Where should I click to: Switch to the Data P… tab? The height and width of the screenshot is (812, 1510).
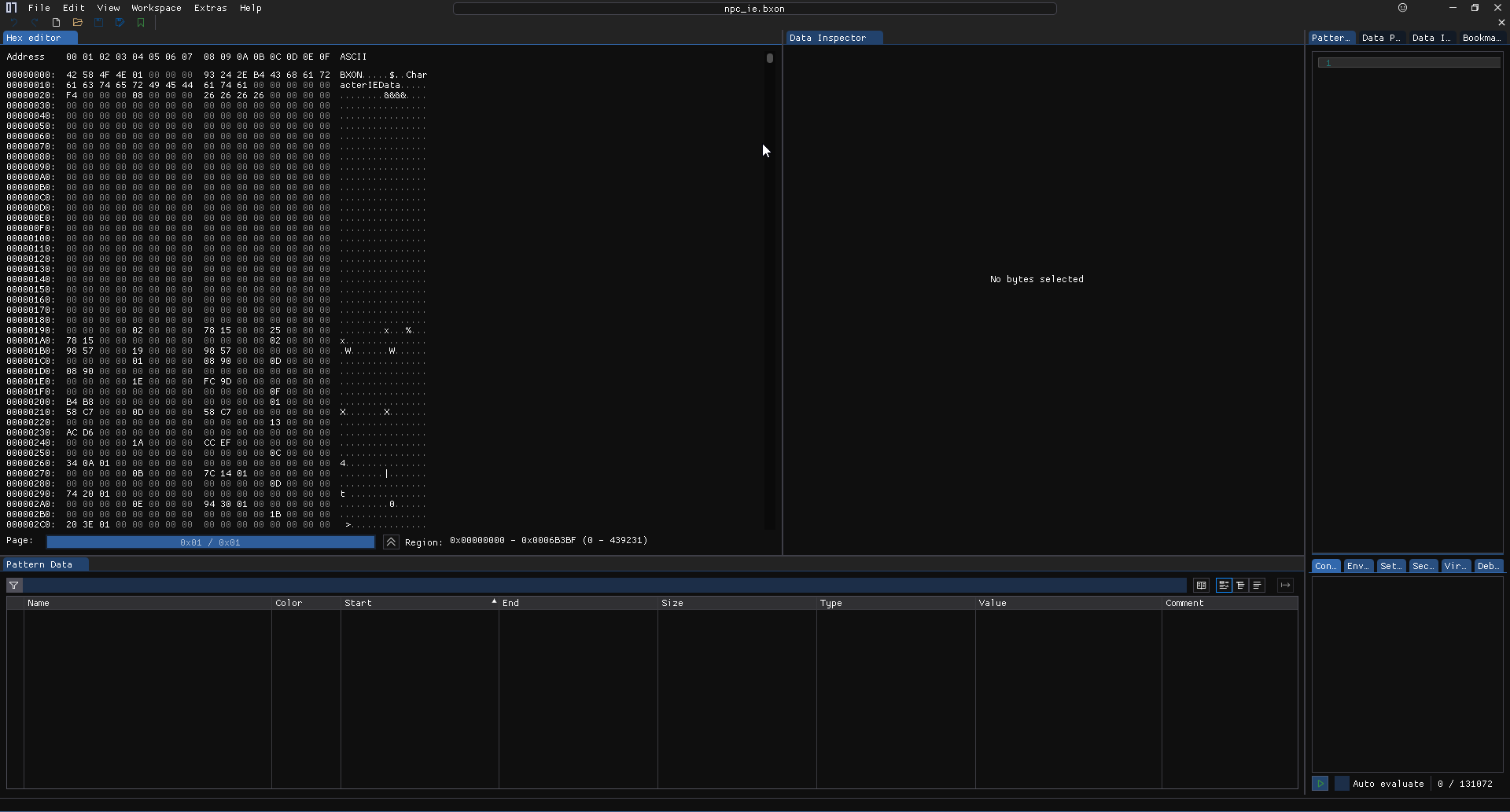pos(1382,38)
